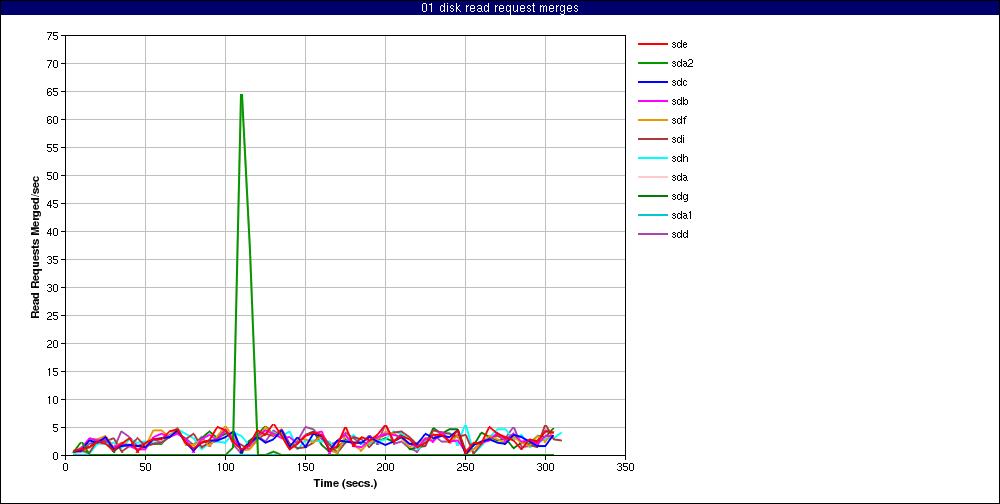The width and height of the screenshot is (1000, 504).
Task: Click the green sda2 legend color line
Action: pyautogui.click(x=652, y=63)
